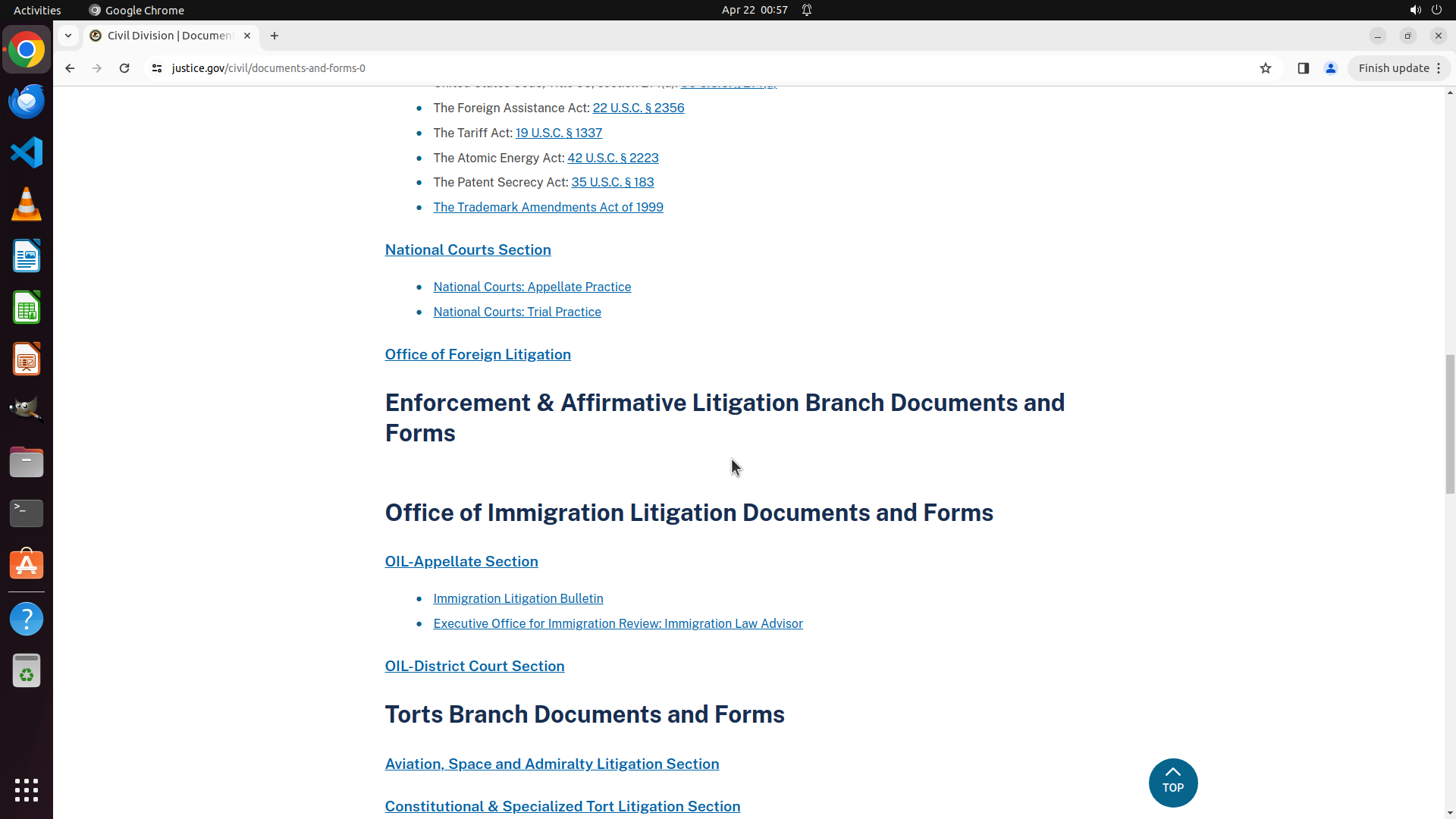
Task: Click the Immigration Litigation Bulletin link
Action: pyautogui.click(x=518, y=598)
